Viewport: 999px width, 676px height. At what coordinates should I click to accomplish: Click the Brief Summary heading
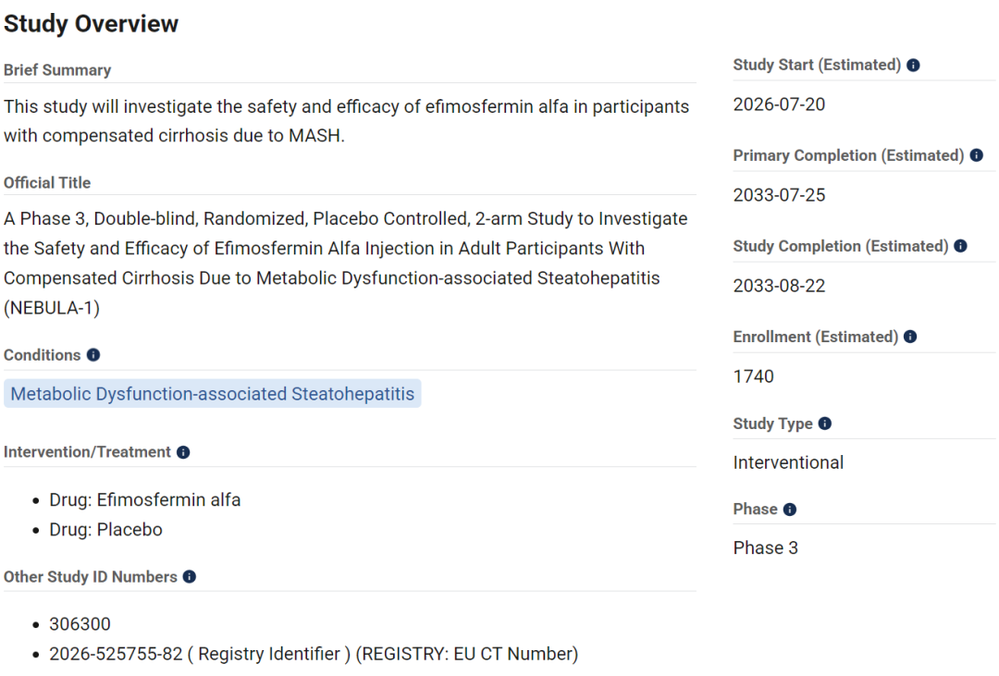tap(57, 70)
